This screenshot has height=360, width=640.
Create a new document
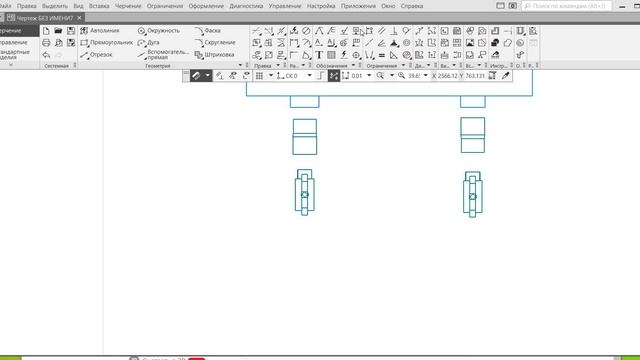(x=46, y=31)
